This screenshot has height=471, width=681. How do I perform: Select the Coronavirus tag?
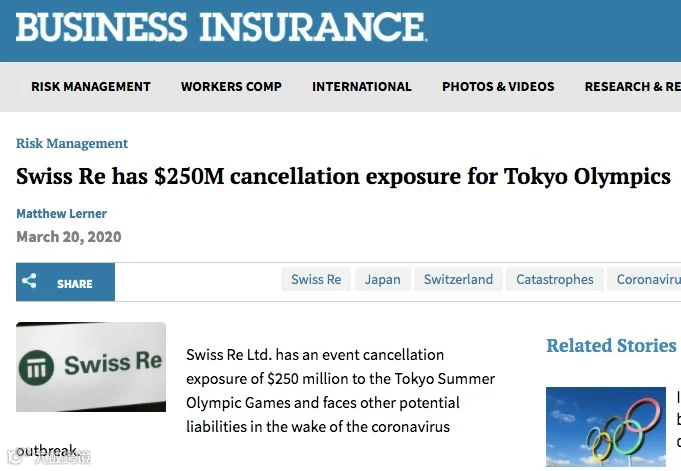645,279
